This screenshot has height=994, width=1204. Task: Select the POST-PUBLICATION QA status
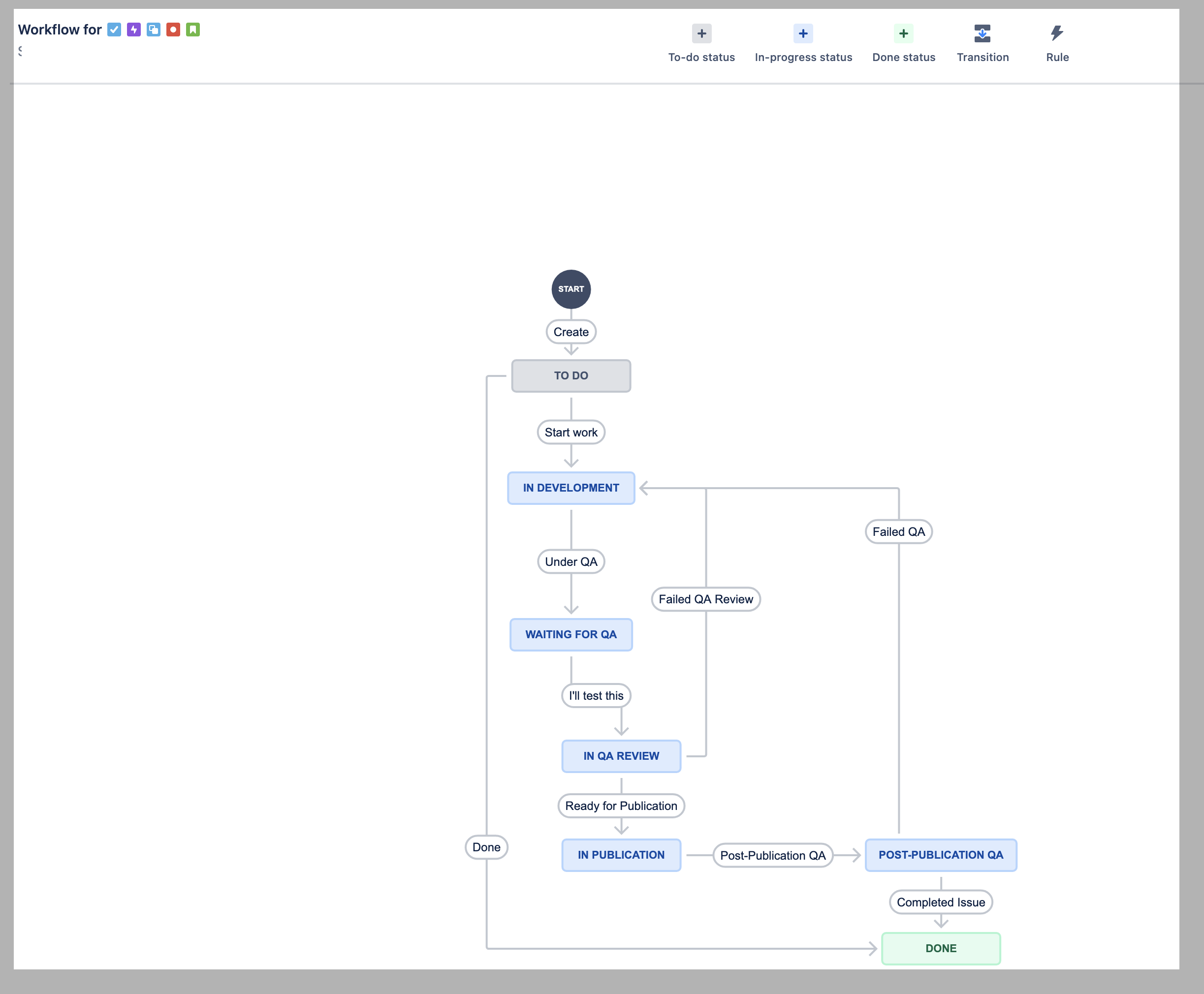click(x=940, y=855)
